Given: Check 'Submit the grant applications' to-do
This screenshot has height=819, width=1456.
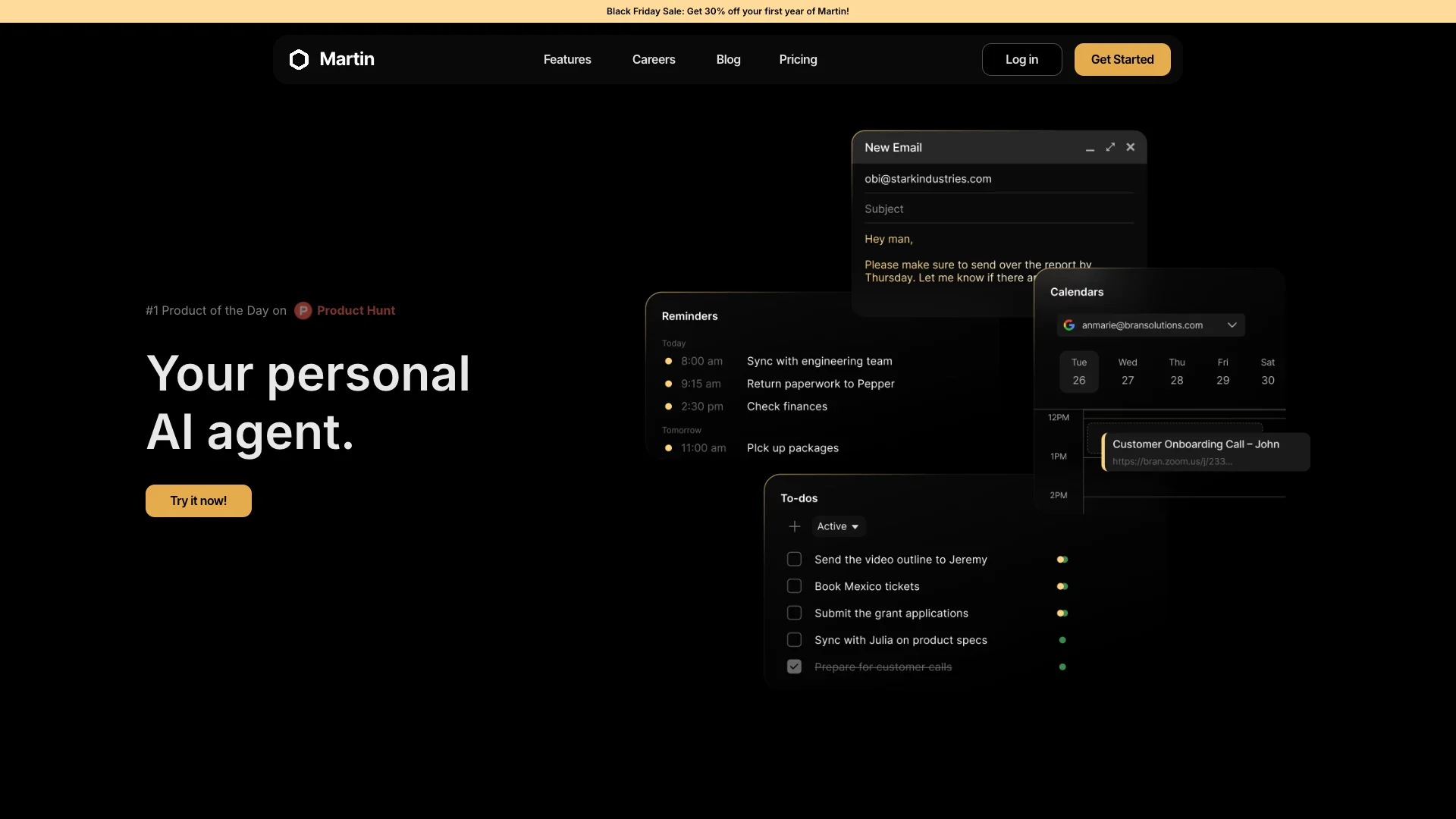Looking at the screenshot, I should pos(794,613).
